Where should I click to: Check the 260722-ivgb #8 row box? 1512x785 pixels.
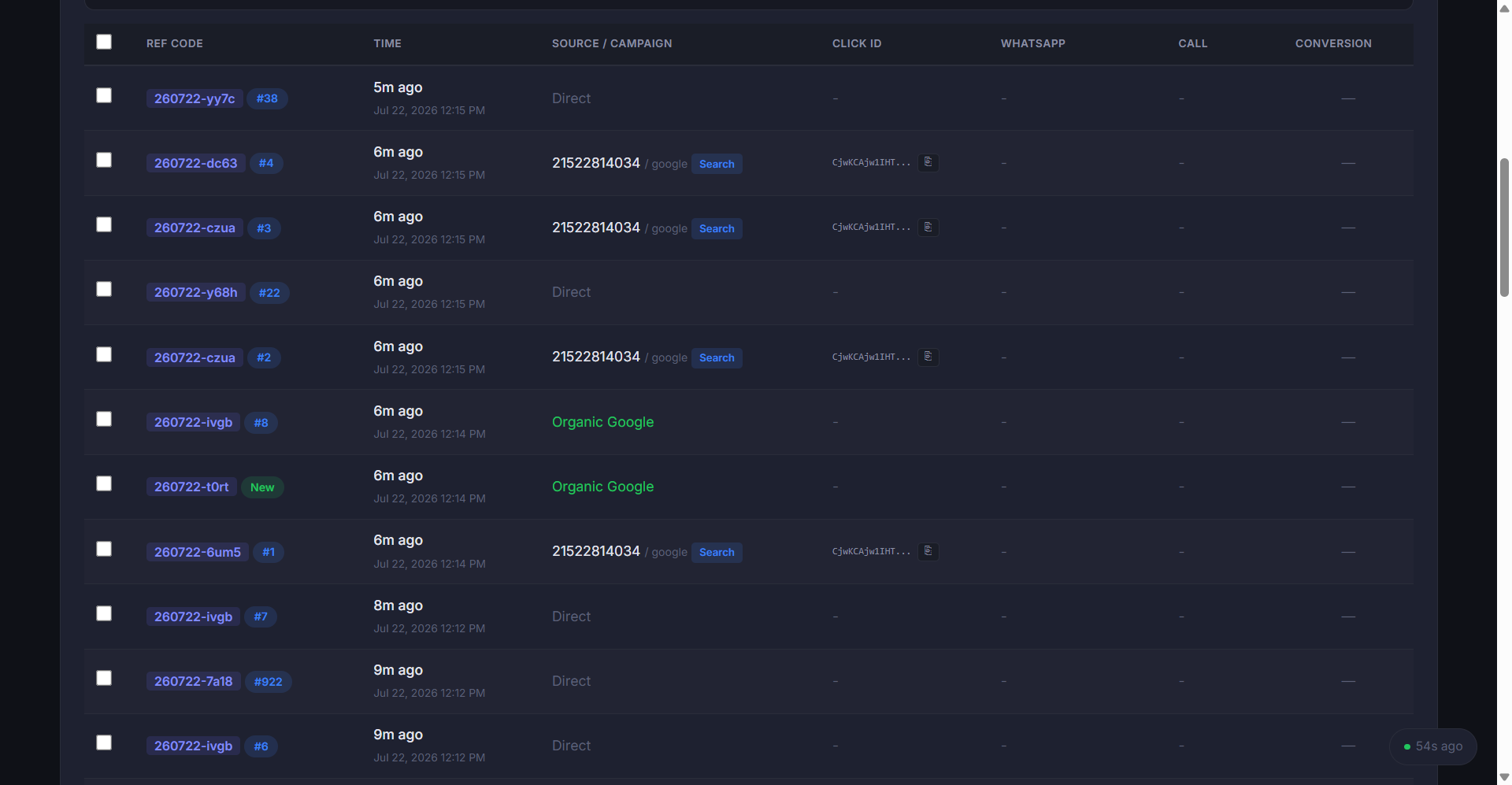[x=104, y=419]
